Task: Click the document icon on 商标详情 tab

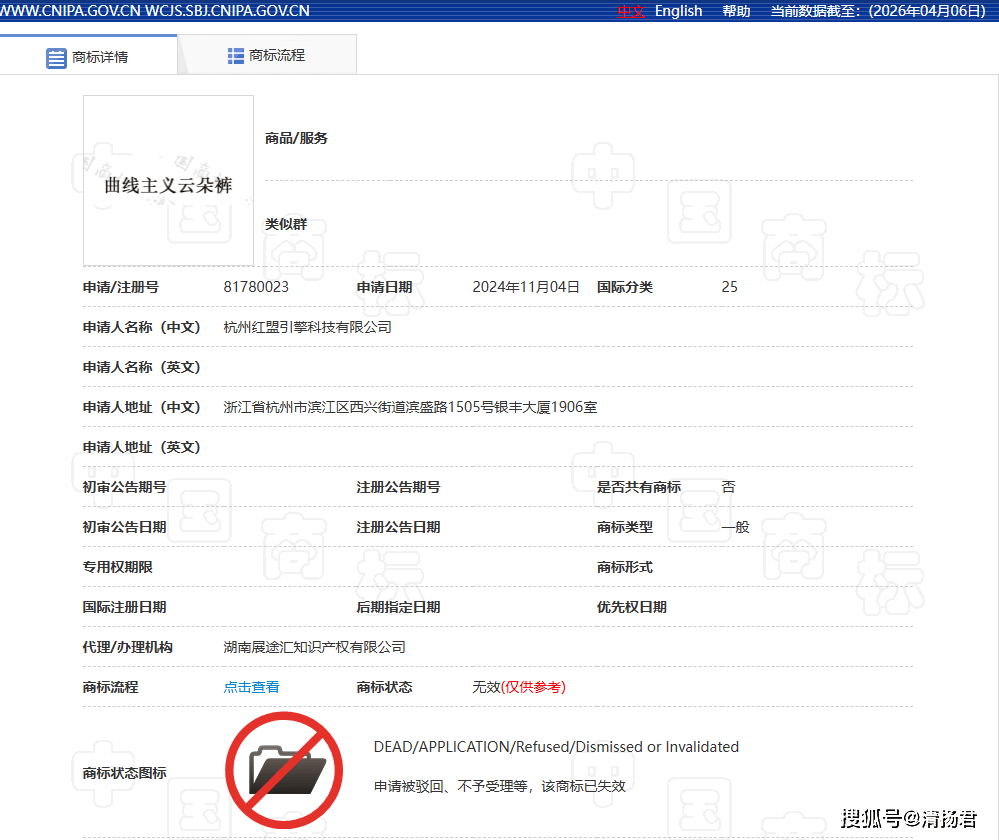Action: (x=57, y=57)
